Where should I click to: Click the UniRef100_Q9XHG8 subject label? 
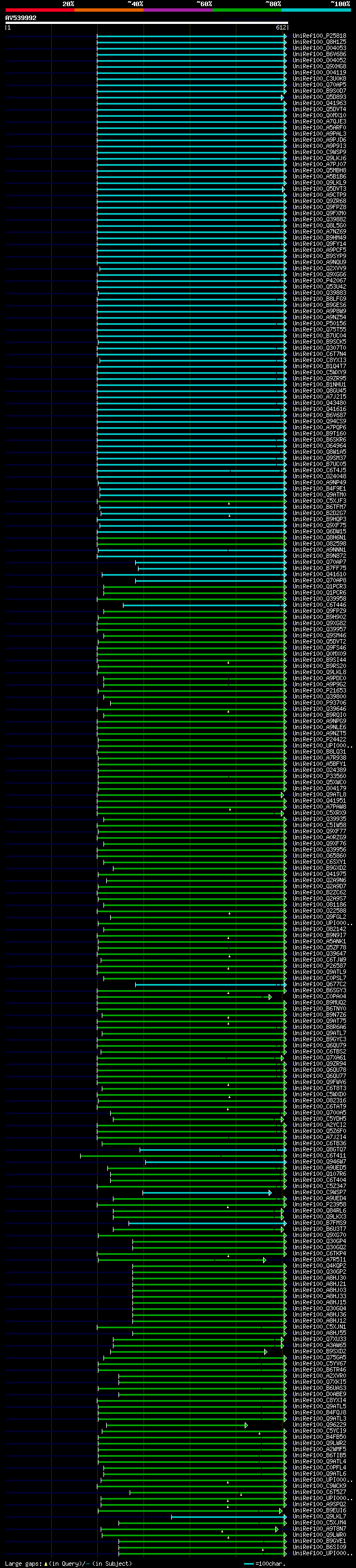pyautogui.click(x=319, y=67)
